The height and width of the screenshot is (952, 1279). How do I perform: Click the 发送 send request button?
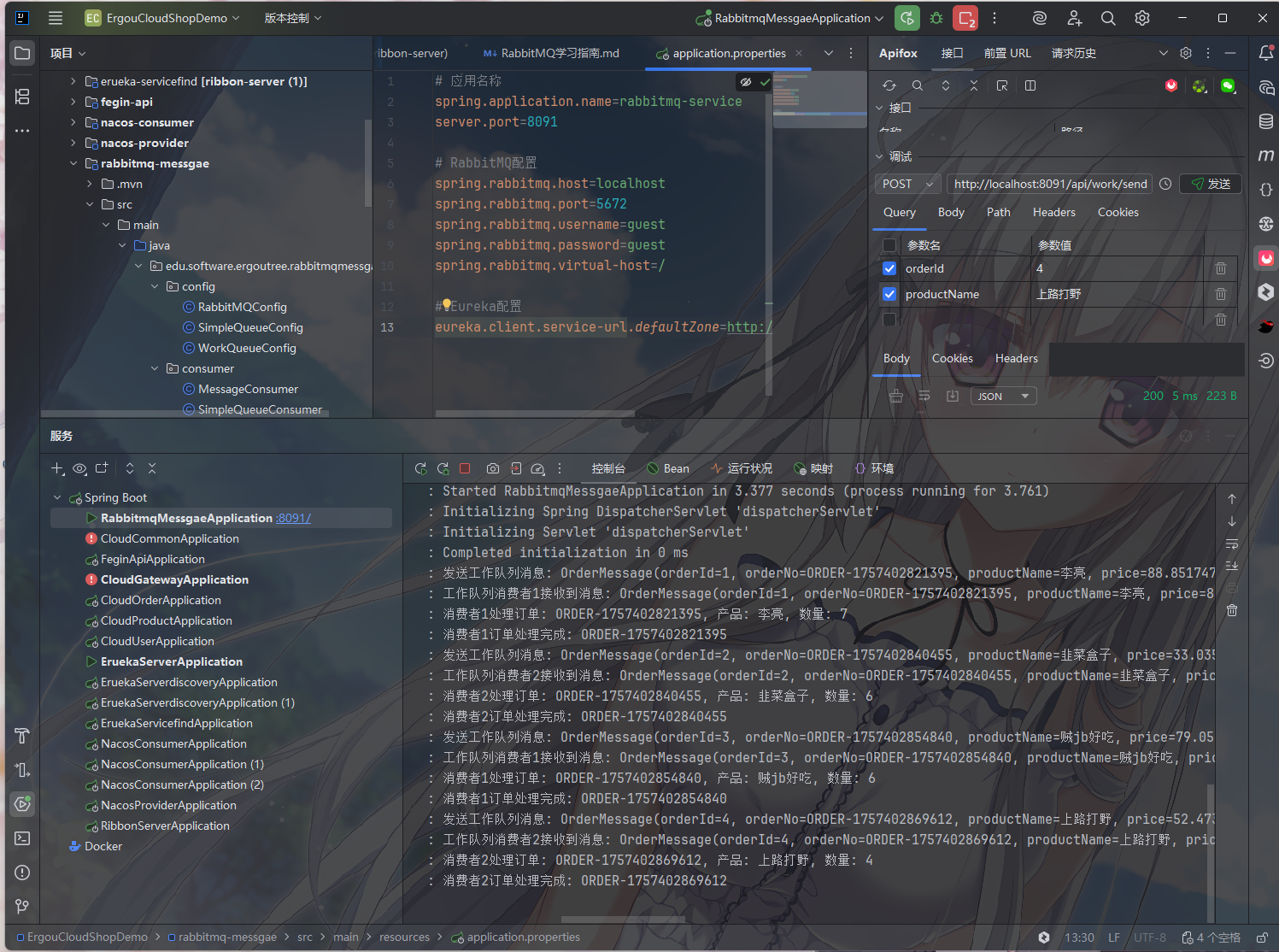coord(1210,184)
